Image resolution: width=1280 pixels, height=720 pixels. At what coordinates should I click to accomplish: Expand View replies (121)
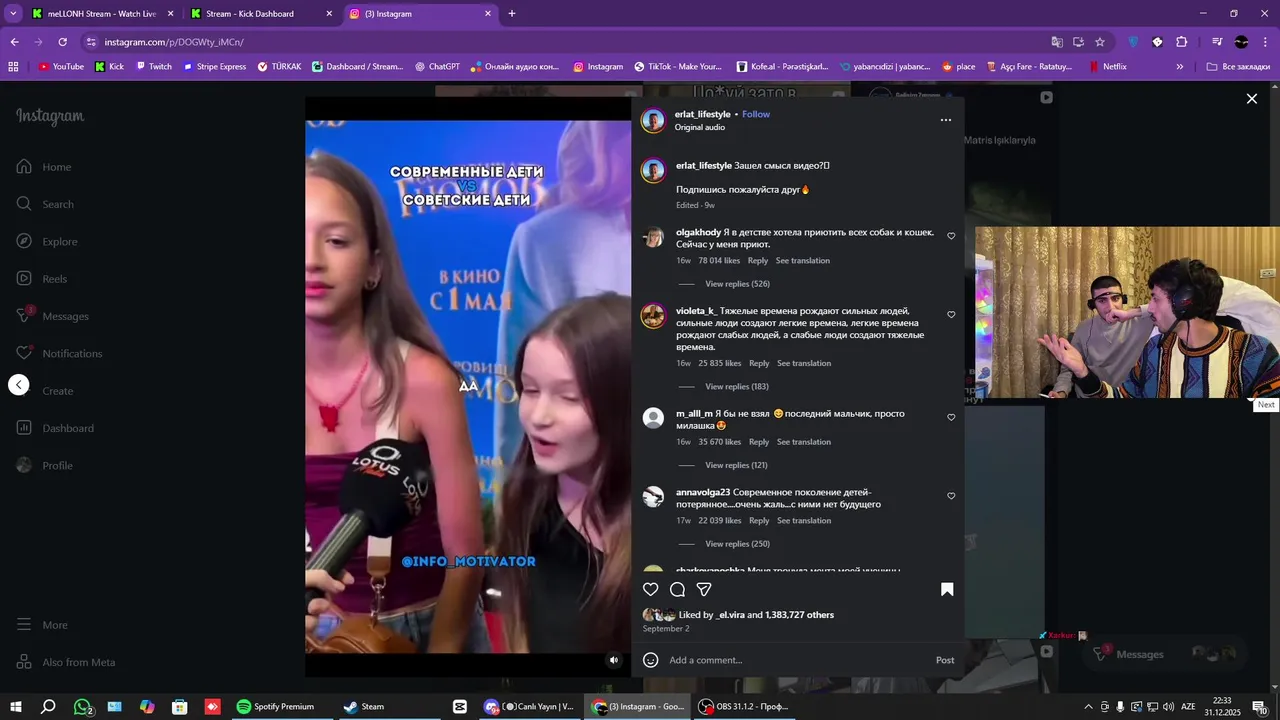pos(736,465)
